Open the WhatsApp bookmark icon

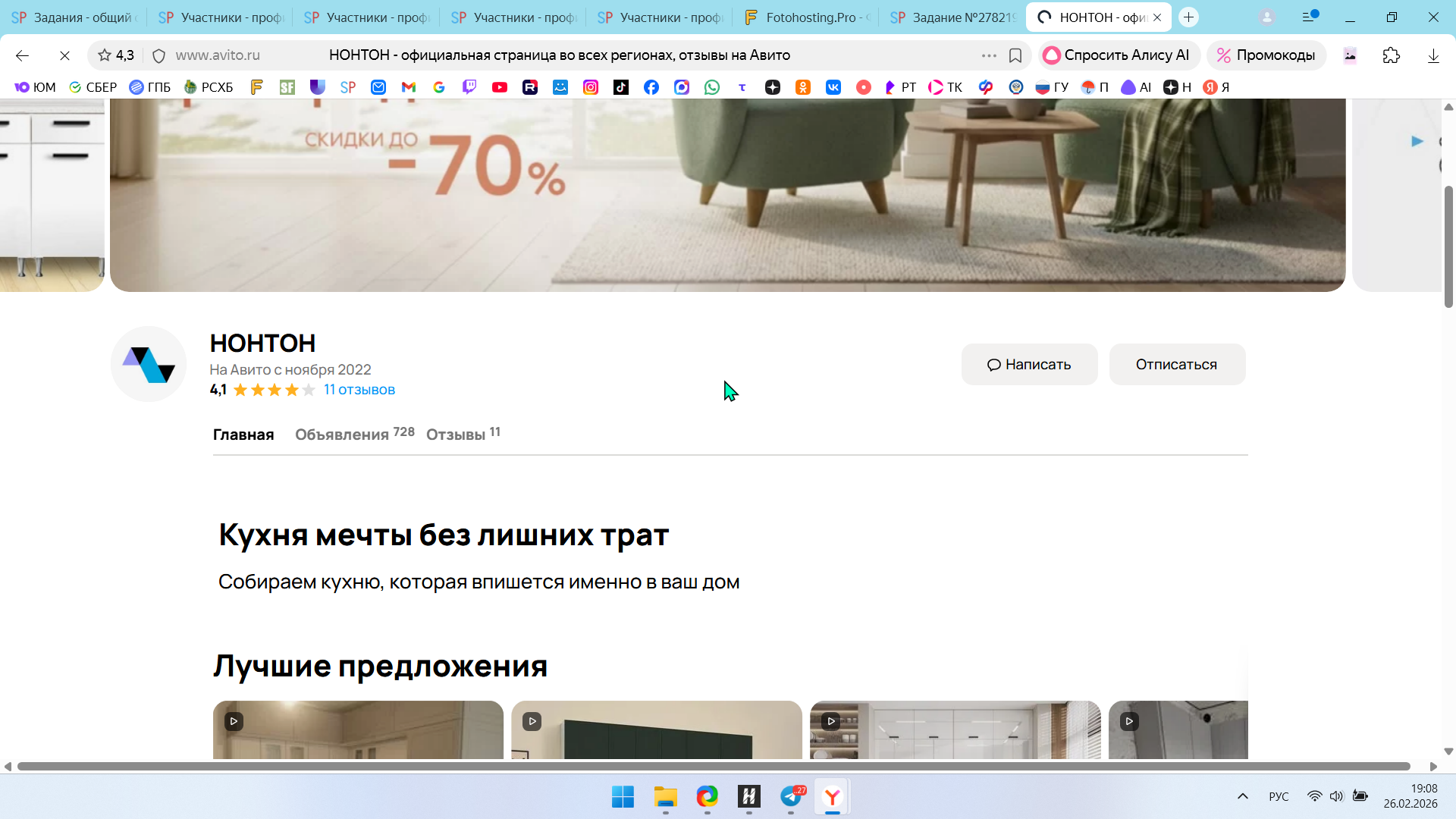click(x=711, y=87)
